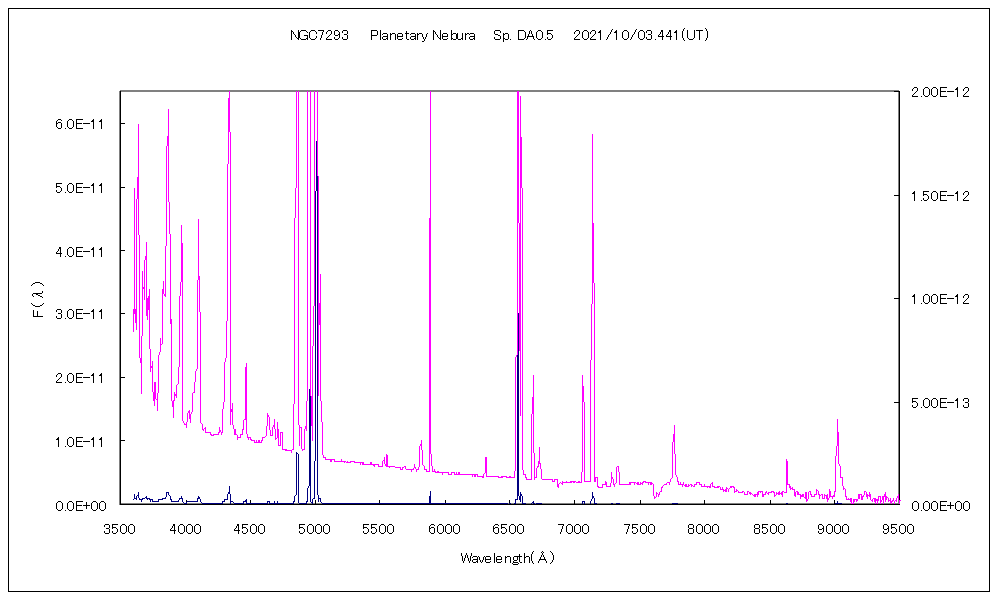Click the magenta peak top near 7150 Å
Screen dimensions: 1000x600
[x=592, y=135]
